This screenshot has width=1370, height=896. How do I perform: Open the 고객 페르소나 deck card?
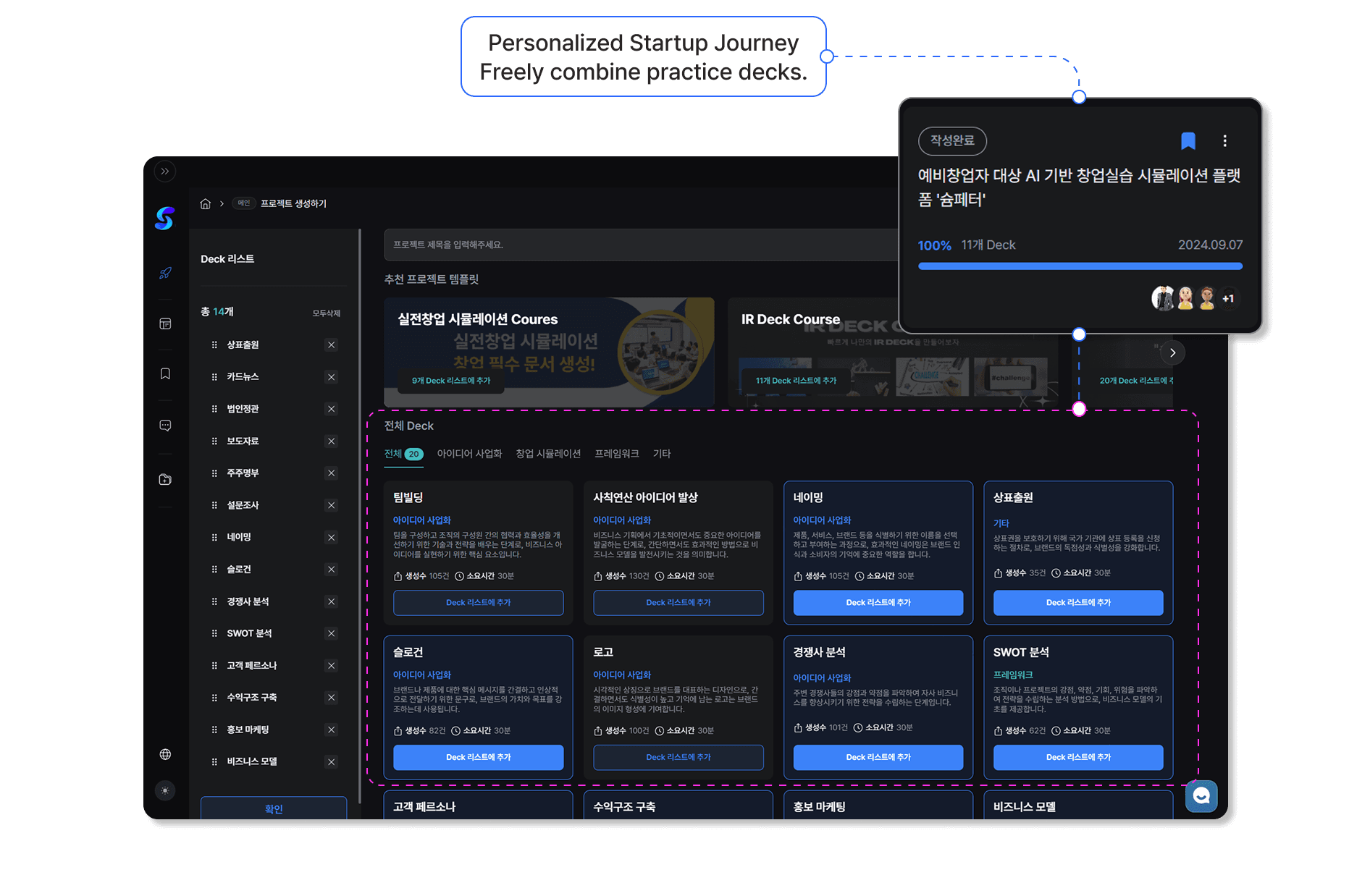click(478, 806)
